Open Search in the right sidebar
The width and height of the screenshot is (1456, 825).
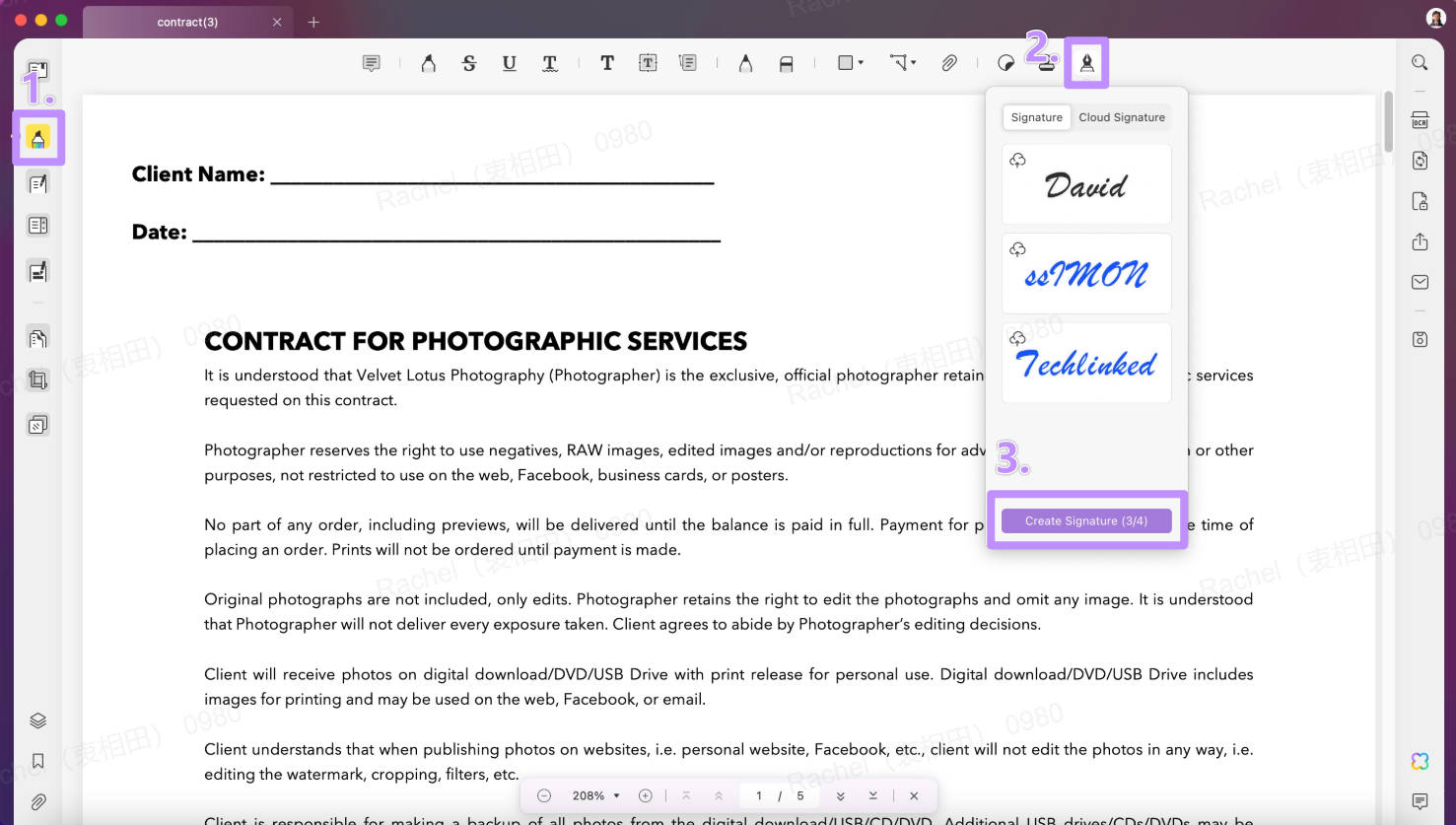[x=1419, y=62]
